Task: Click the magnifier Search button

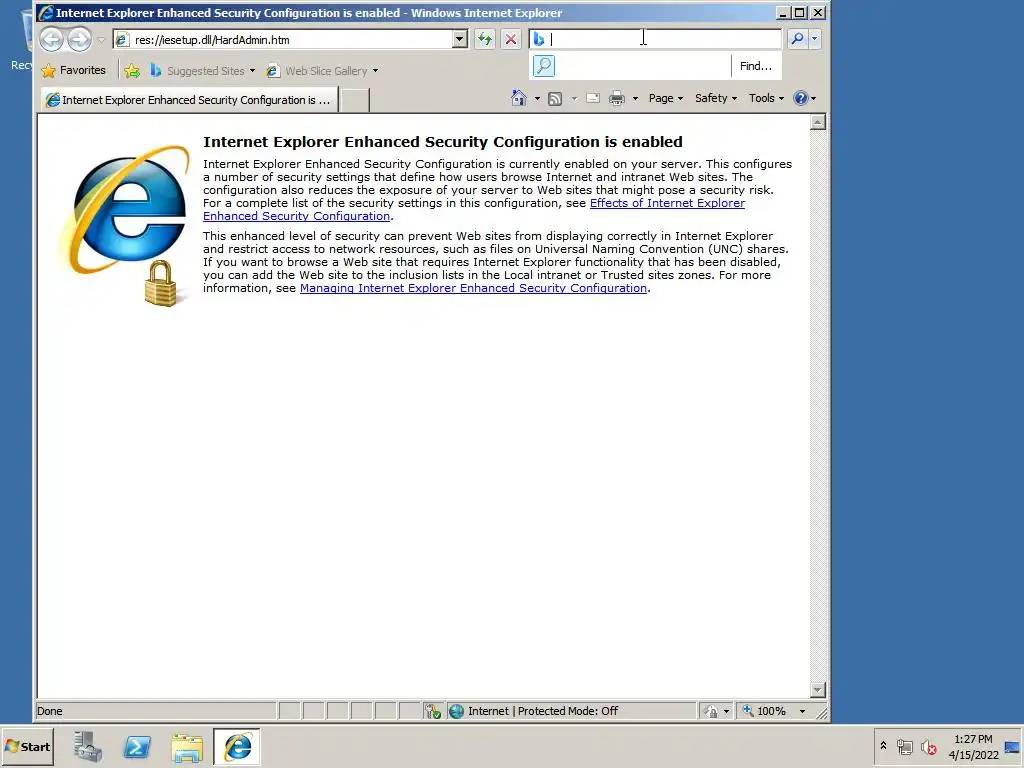Action: click(797, 39)
